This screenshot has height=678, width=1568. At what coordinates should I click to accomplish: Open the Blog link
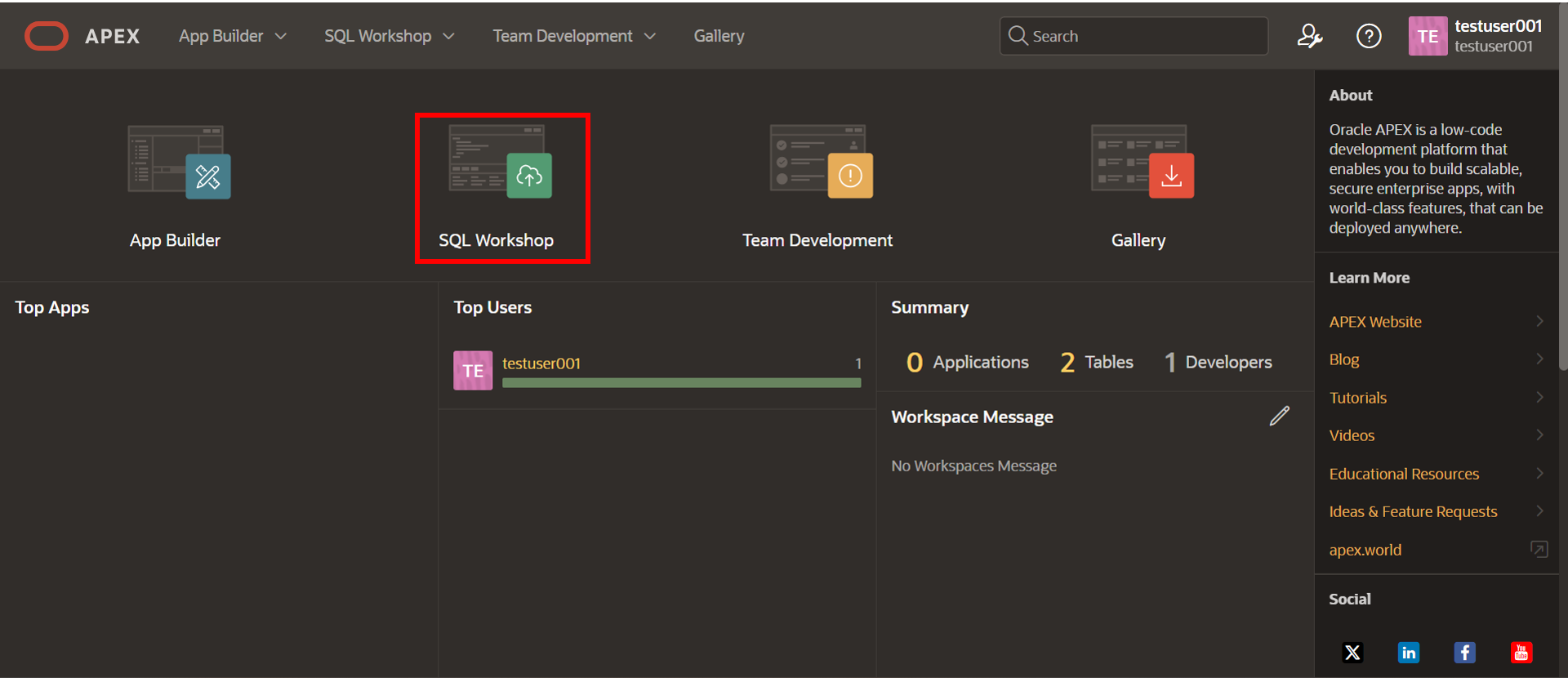point(1344,359)
